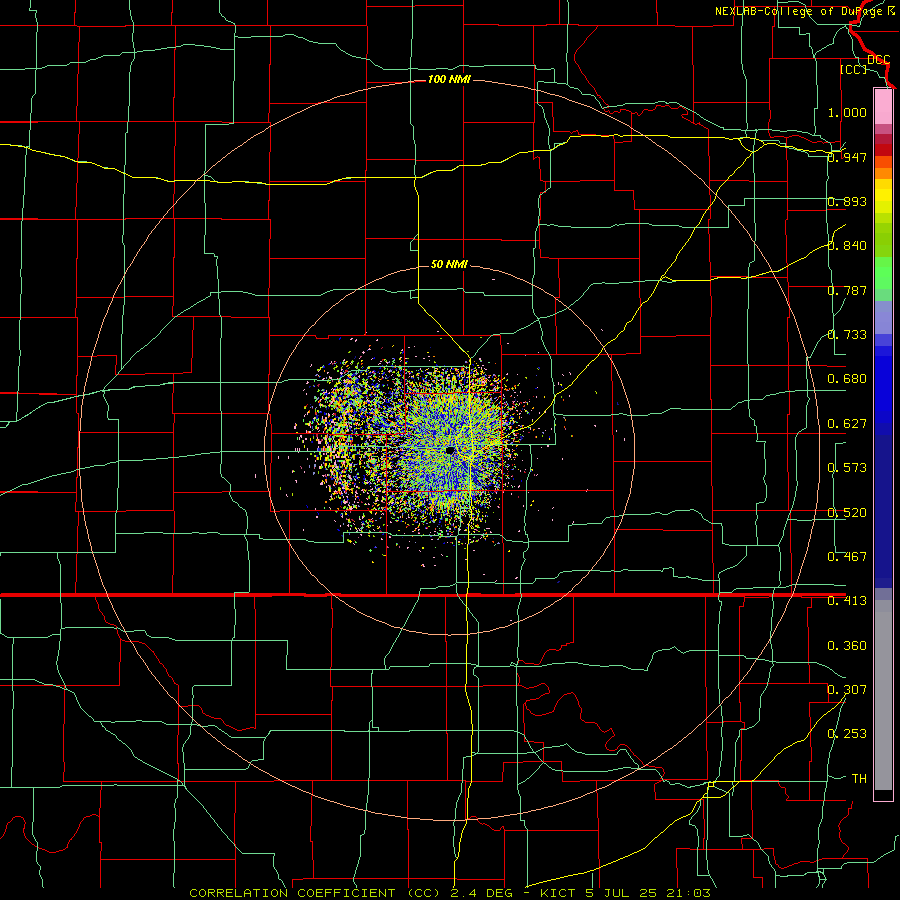900x900 pixels.
Task: Click the 0.733 scale value
Action: [847, 335]
